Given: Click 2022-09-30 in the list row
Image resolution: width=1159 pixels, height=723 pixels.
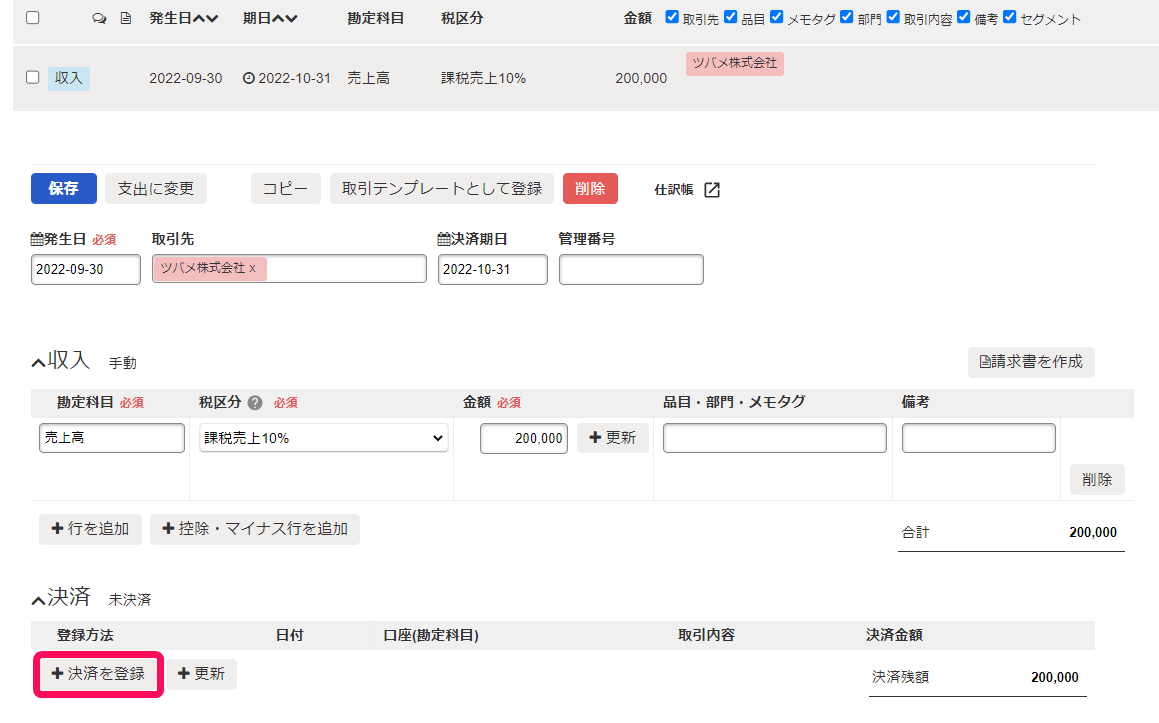Looking at the screenshot, I should click(x=186, y=78).
